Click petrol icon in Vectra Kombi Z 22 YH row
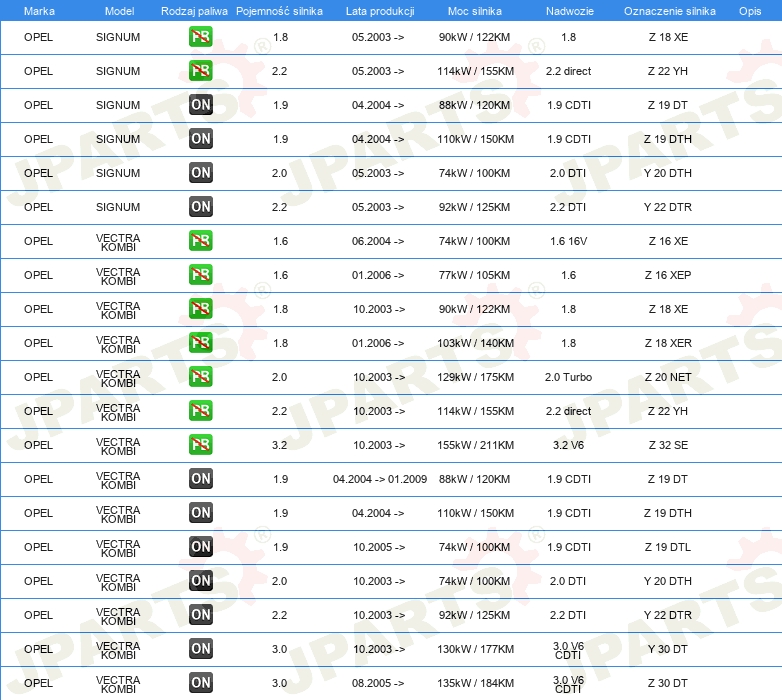 pos(200,411)
